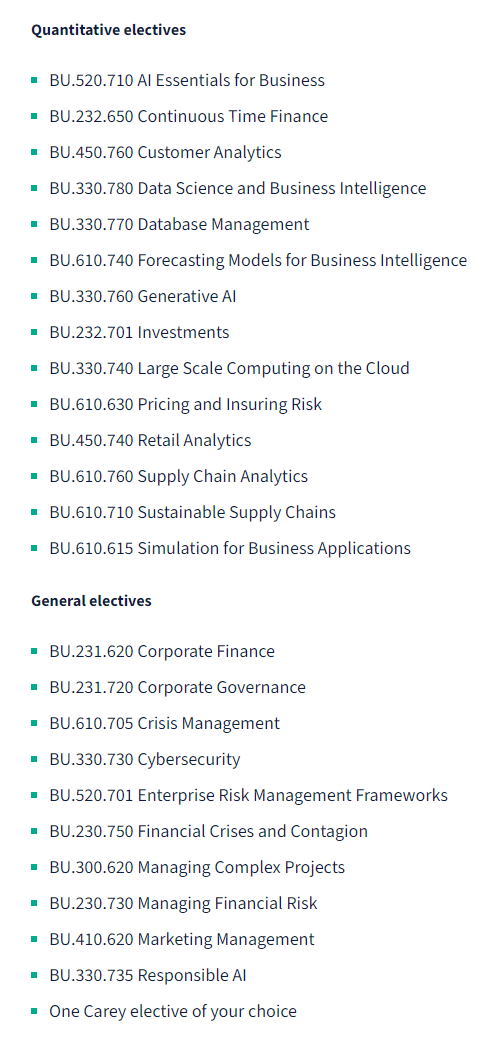Open BU.450.760 Customer Analytics entry
The width and height of the screenshot is (503, 1050).
(165, 153)
